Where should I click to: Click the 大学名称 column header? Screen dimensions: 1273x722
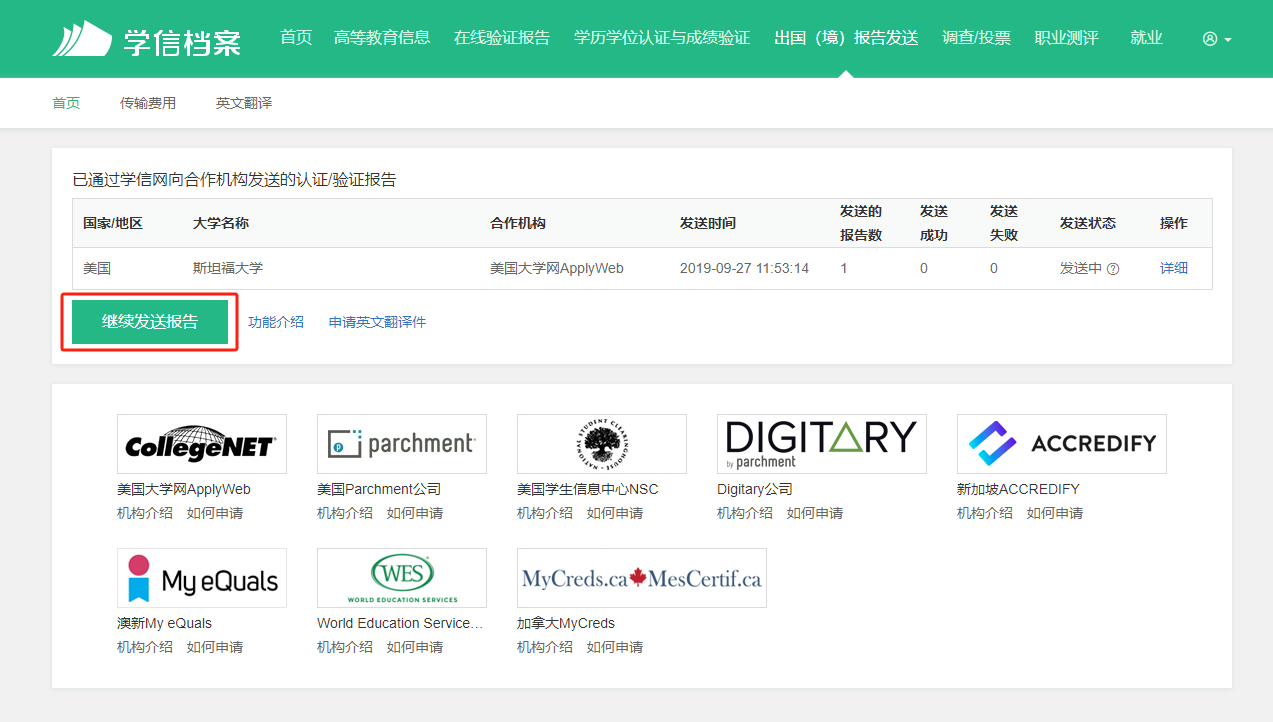221,223
